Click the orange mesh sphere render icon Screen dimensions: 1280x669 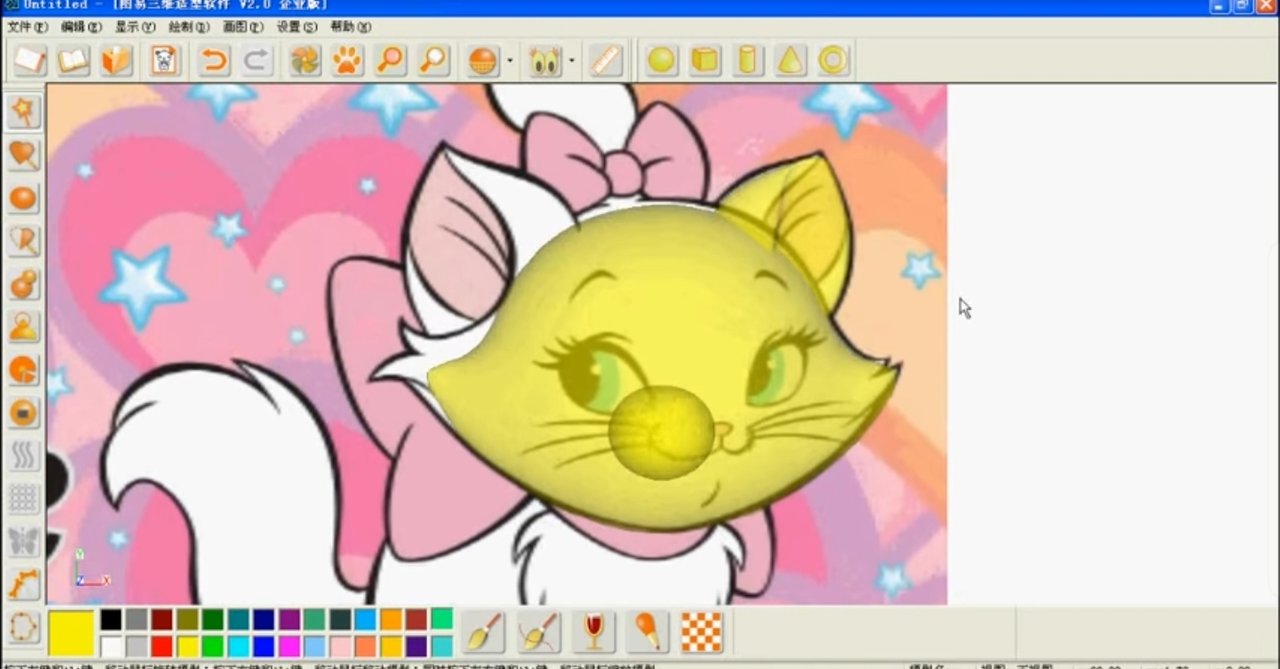click(483, 61)
